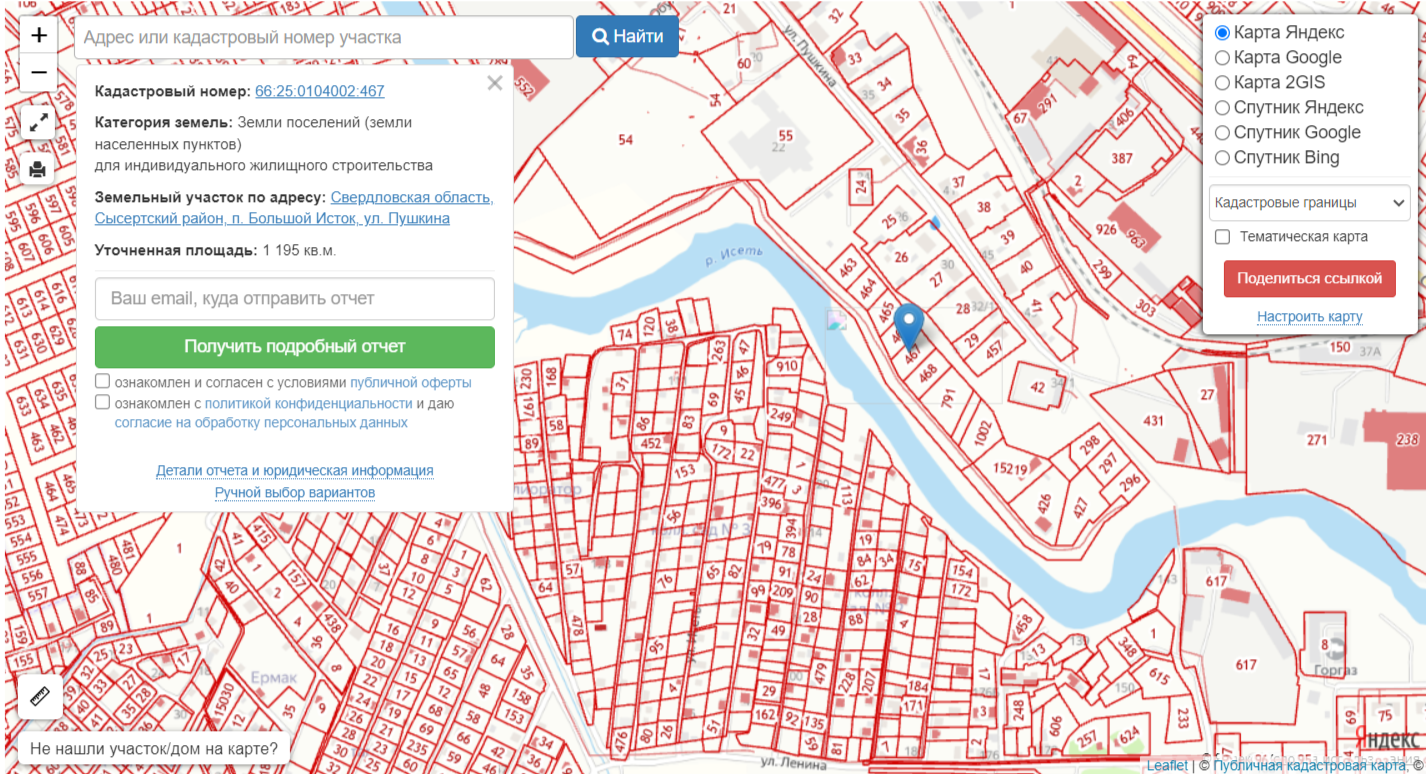Close the parcel information popup
The image size is (1426, 774).
click(x=494, y=84)
